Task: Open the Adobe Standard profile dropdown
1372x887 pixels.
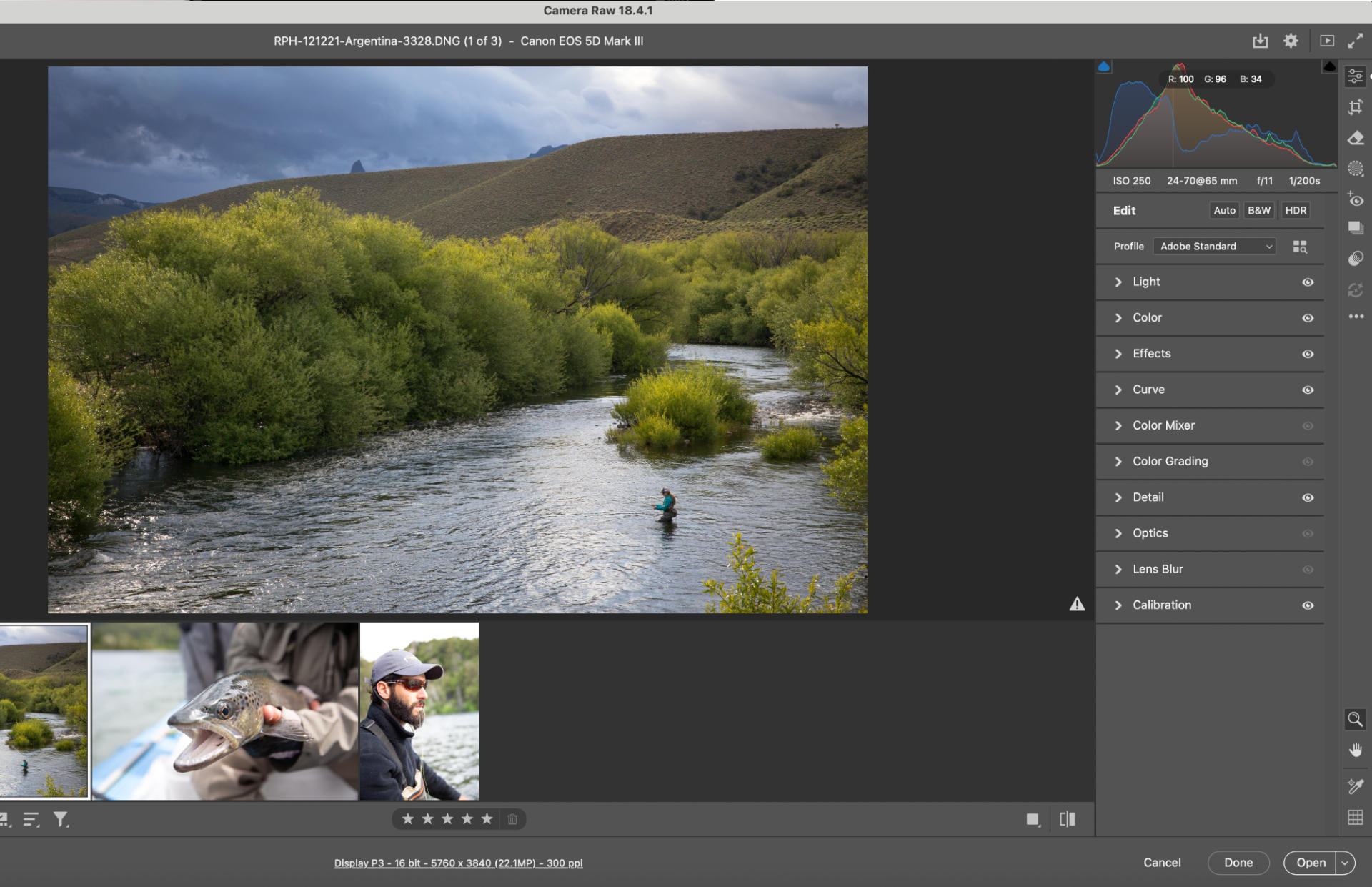Action: click(1215, 247)
